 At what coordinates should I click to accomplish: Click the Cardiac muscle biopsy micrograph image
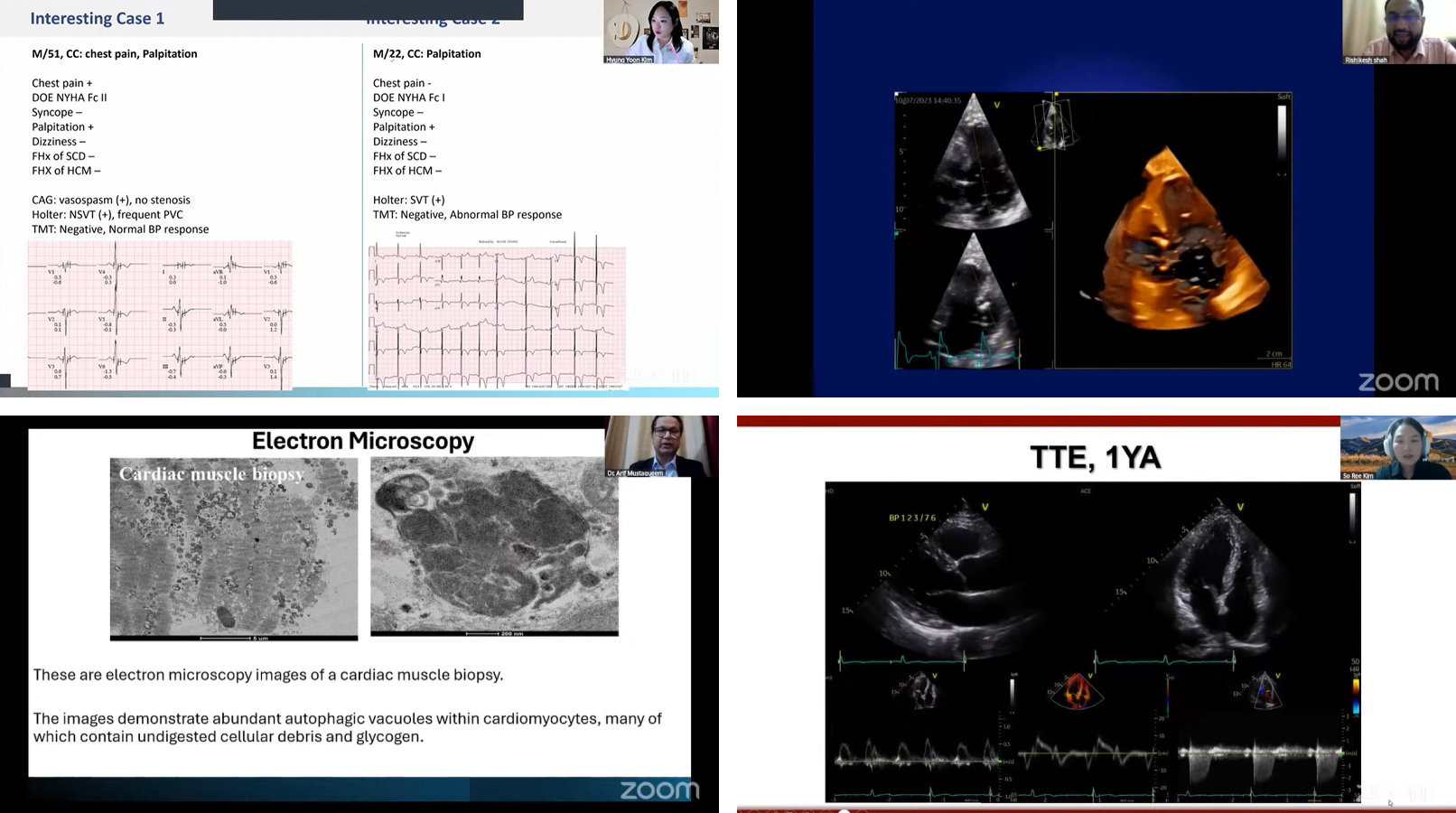tap(233, 547)
